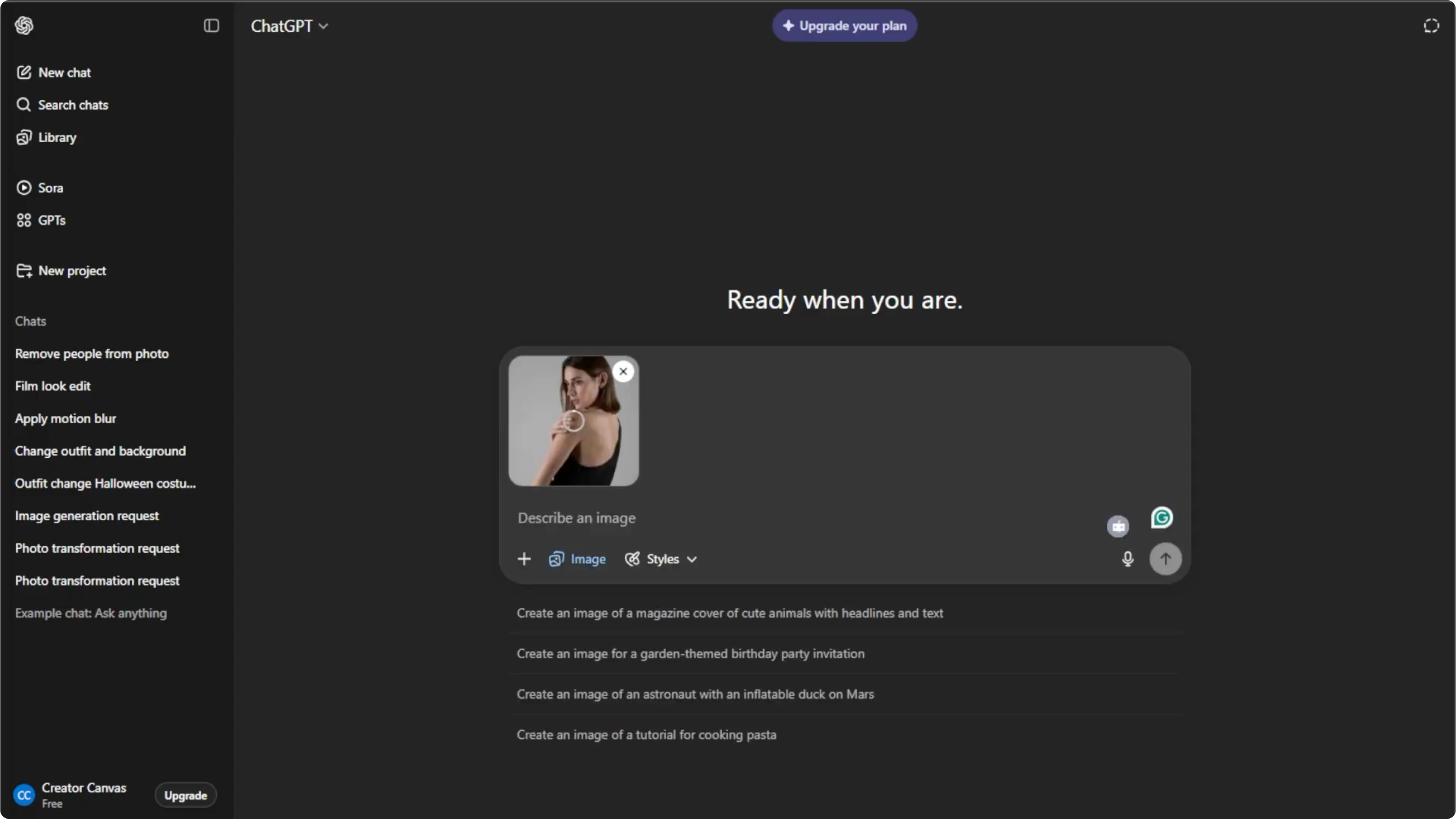Click the Upgrade button in the sidebar
This screenshot has width=1456, height=819.
pyautogui.click(x=186, y=795)
